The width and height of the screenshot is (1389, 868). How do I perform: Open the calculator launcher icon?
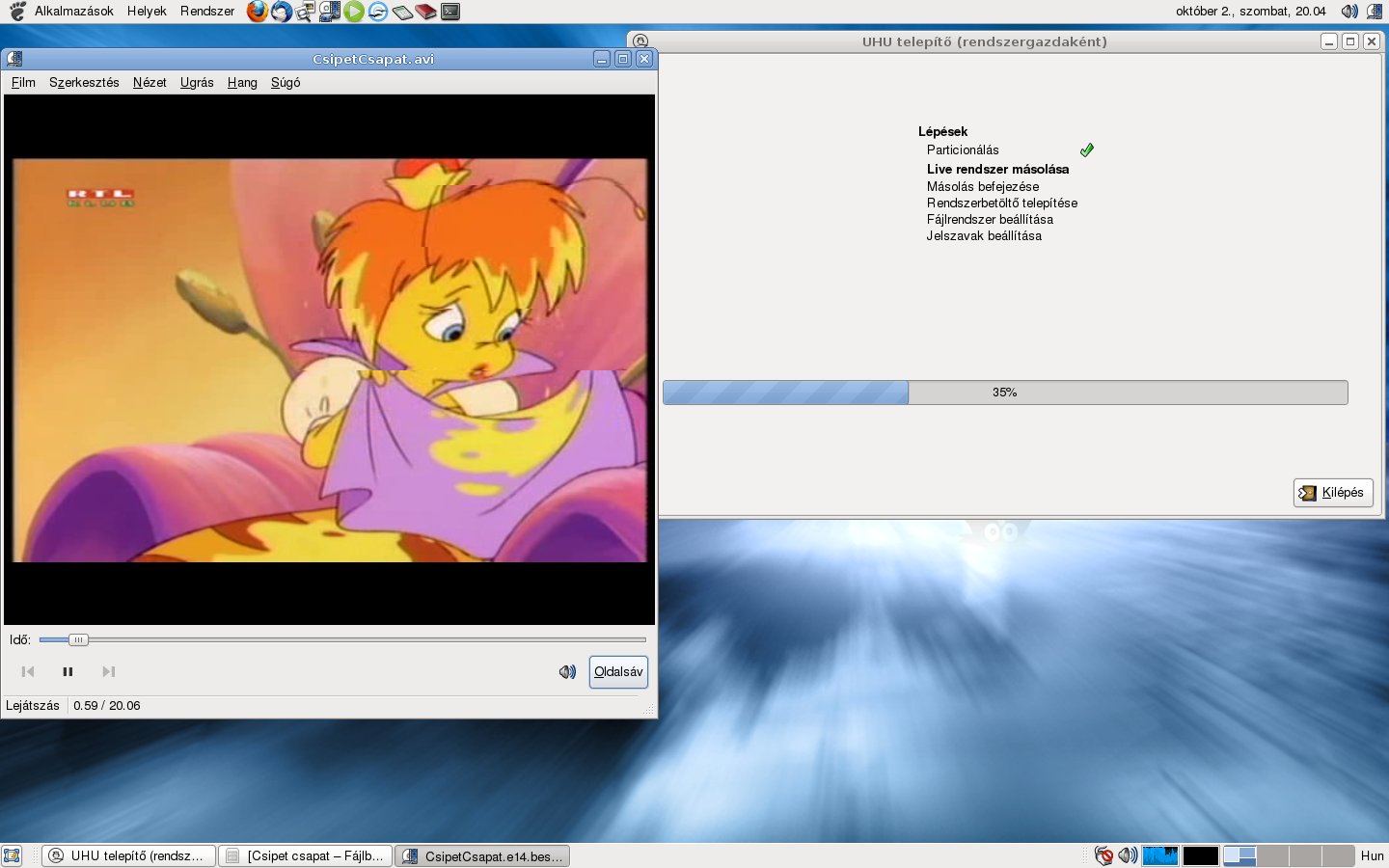click(x=402, y=12)
